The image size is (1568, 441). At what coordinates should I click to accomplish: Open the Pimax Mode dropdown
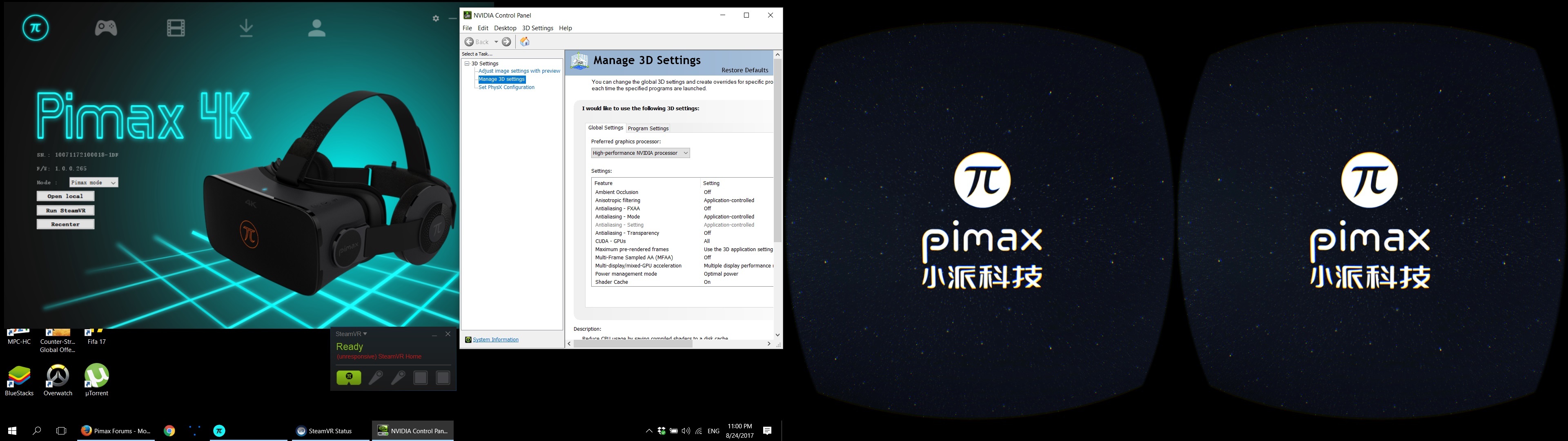click(93, 182)
